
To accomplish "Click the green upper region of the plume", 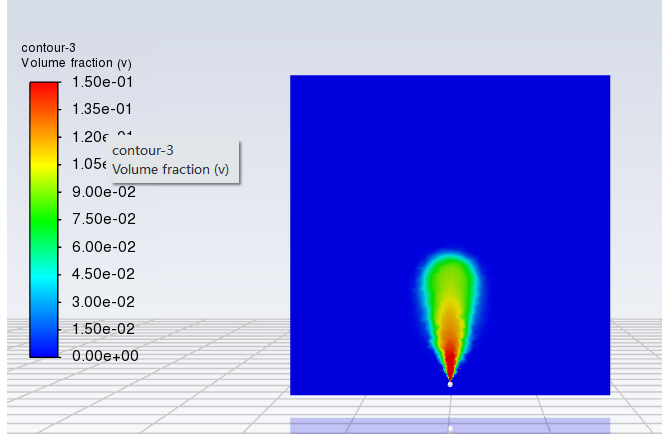I will point(450,277).
